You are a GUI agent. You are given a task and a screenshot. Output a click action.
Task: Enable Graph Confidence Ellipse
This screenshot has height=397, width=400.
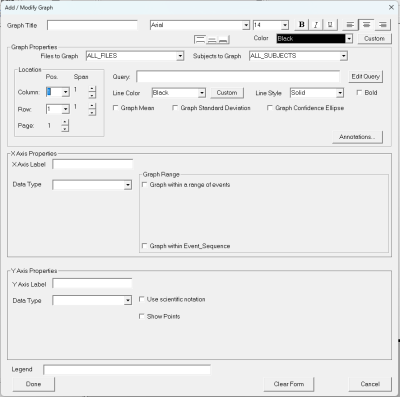(270, 108)
